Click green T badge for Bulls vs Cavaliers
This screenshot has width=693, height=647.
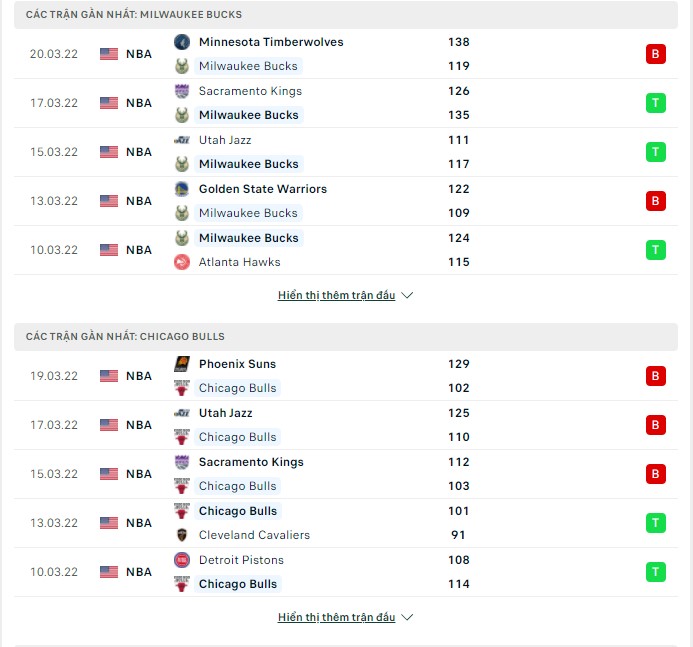655,523
